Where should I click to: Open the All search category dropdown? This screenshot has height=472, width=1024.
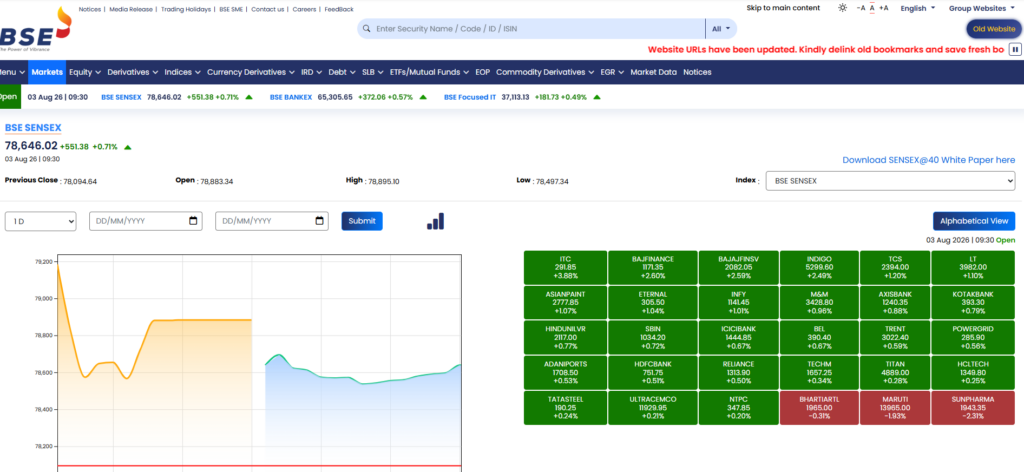(x=721, y=29)
